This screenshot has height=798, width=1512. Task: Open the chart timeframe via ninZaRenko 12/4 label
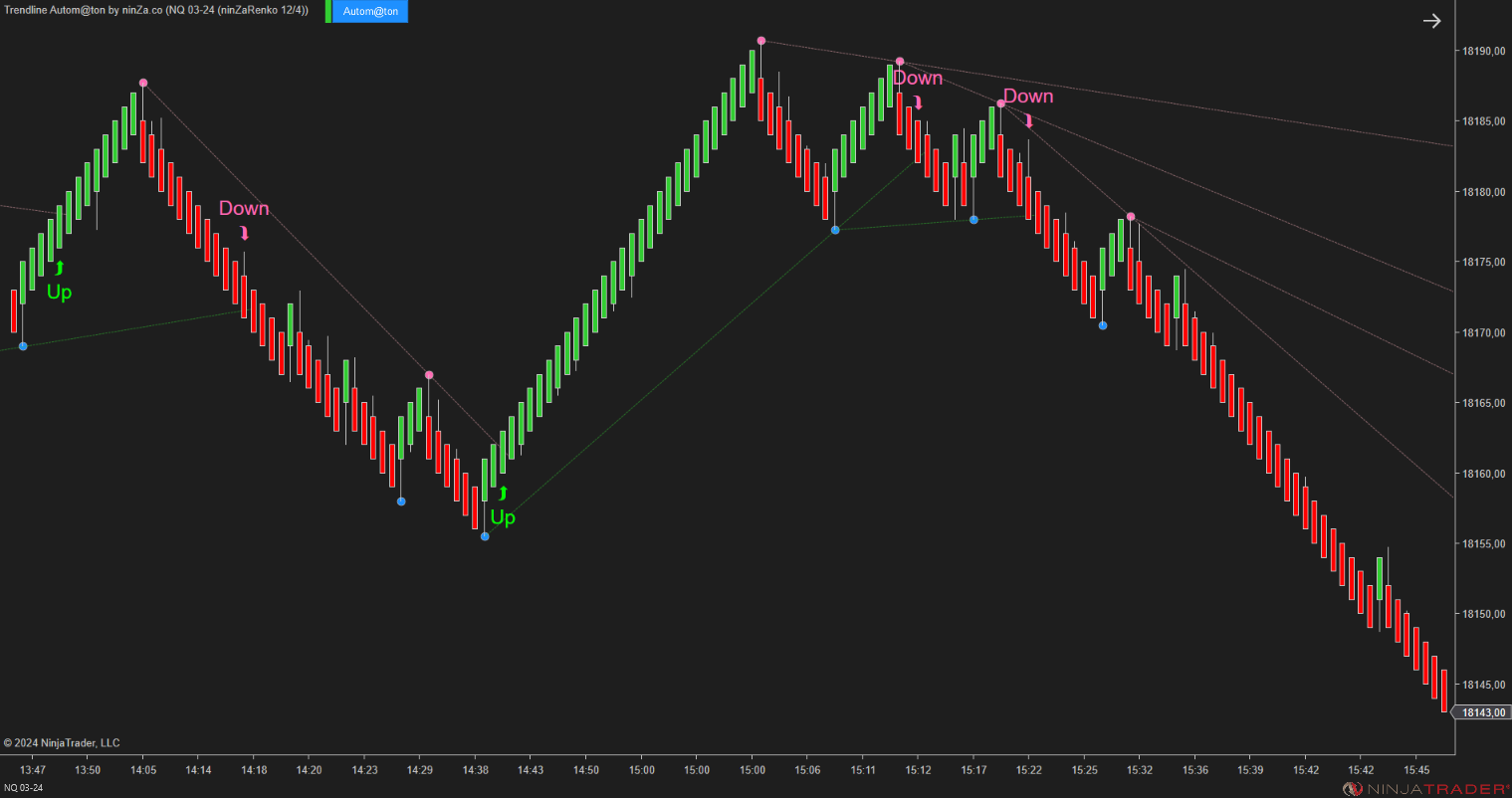tap(259, 11)
